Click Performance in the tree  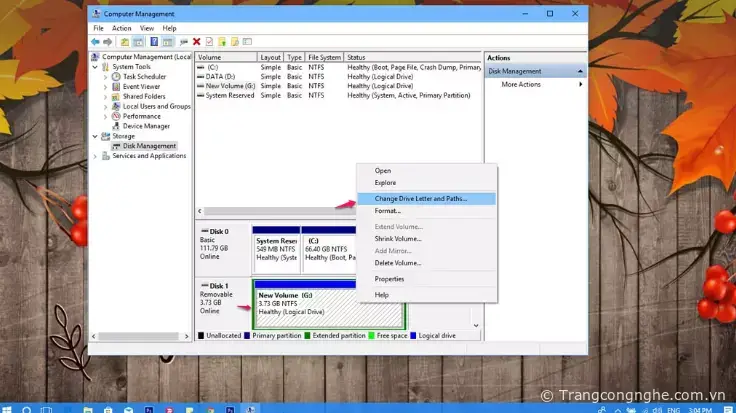[141, 116]
